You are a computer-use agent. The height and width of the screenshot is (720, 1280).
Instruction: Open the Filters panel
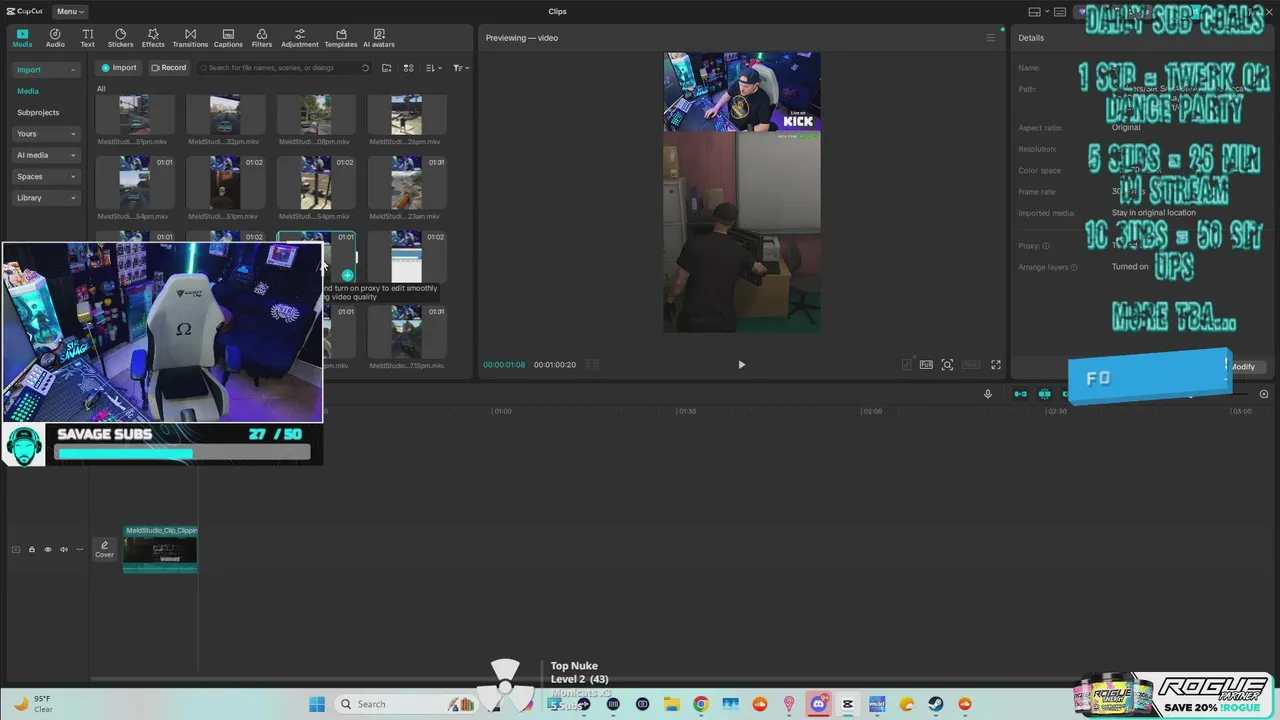coord(262,38)
